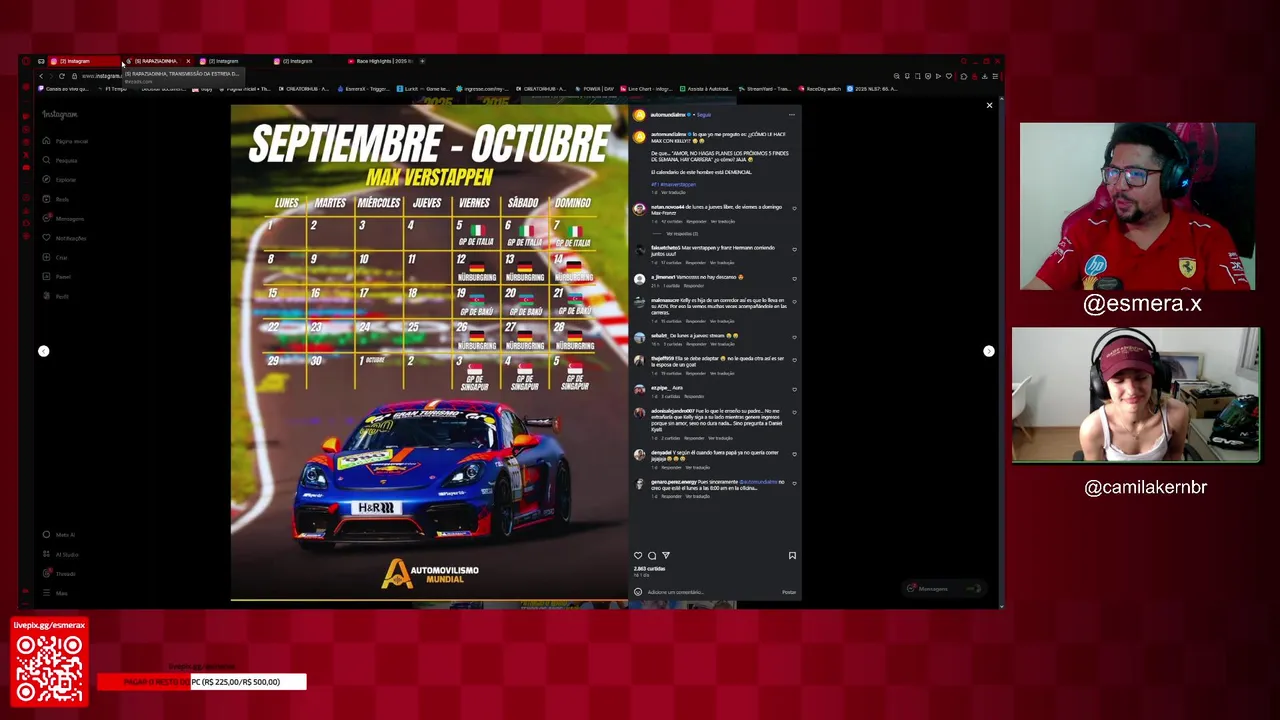Like a_jimenezr's comment heart
The width and height of the screenshot is (1280, 720).
(794, 279)
